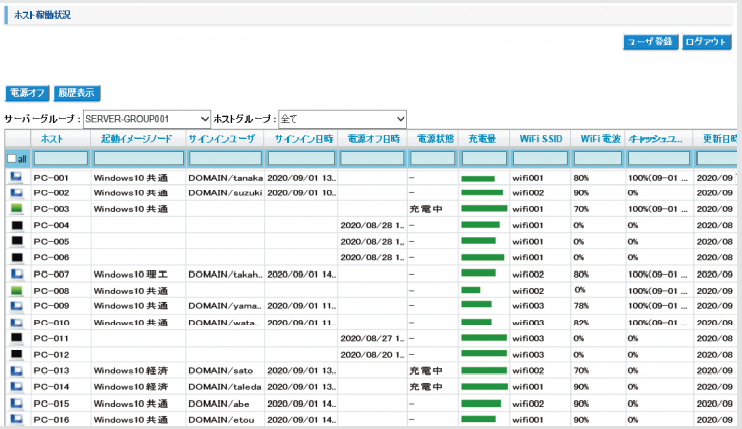Click the 履歴表示 button
Viewport: 742px width, 429px height.
point(77,93)
